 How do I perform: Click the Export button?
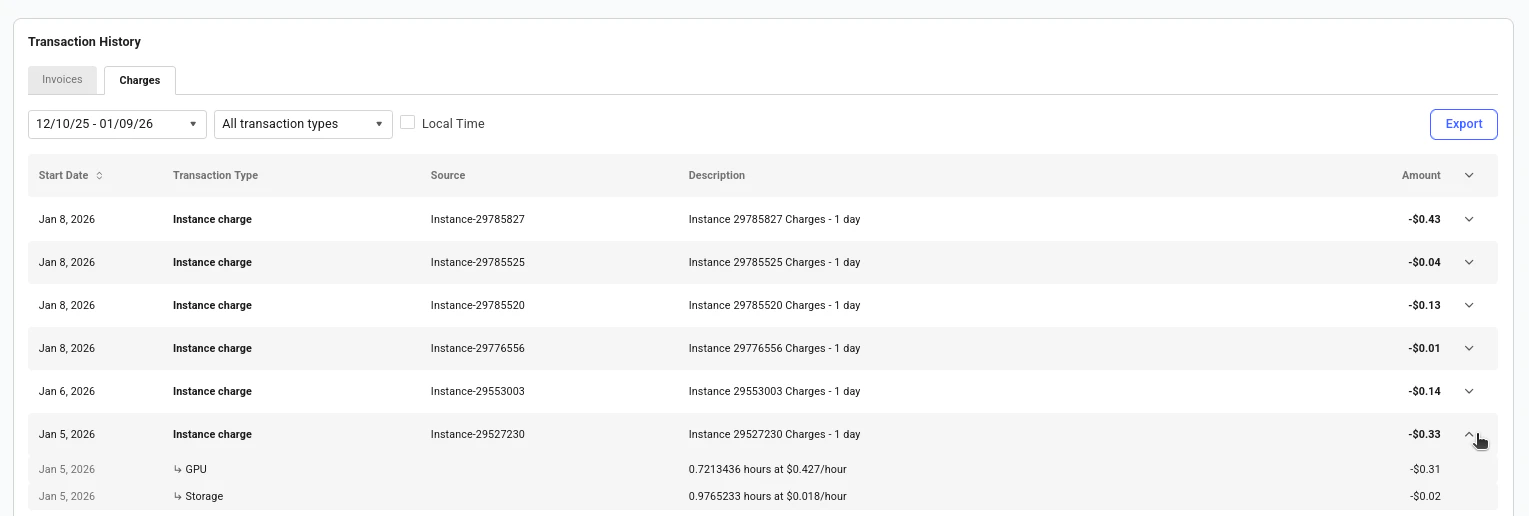1464,124
